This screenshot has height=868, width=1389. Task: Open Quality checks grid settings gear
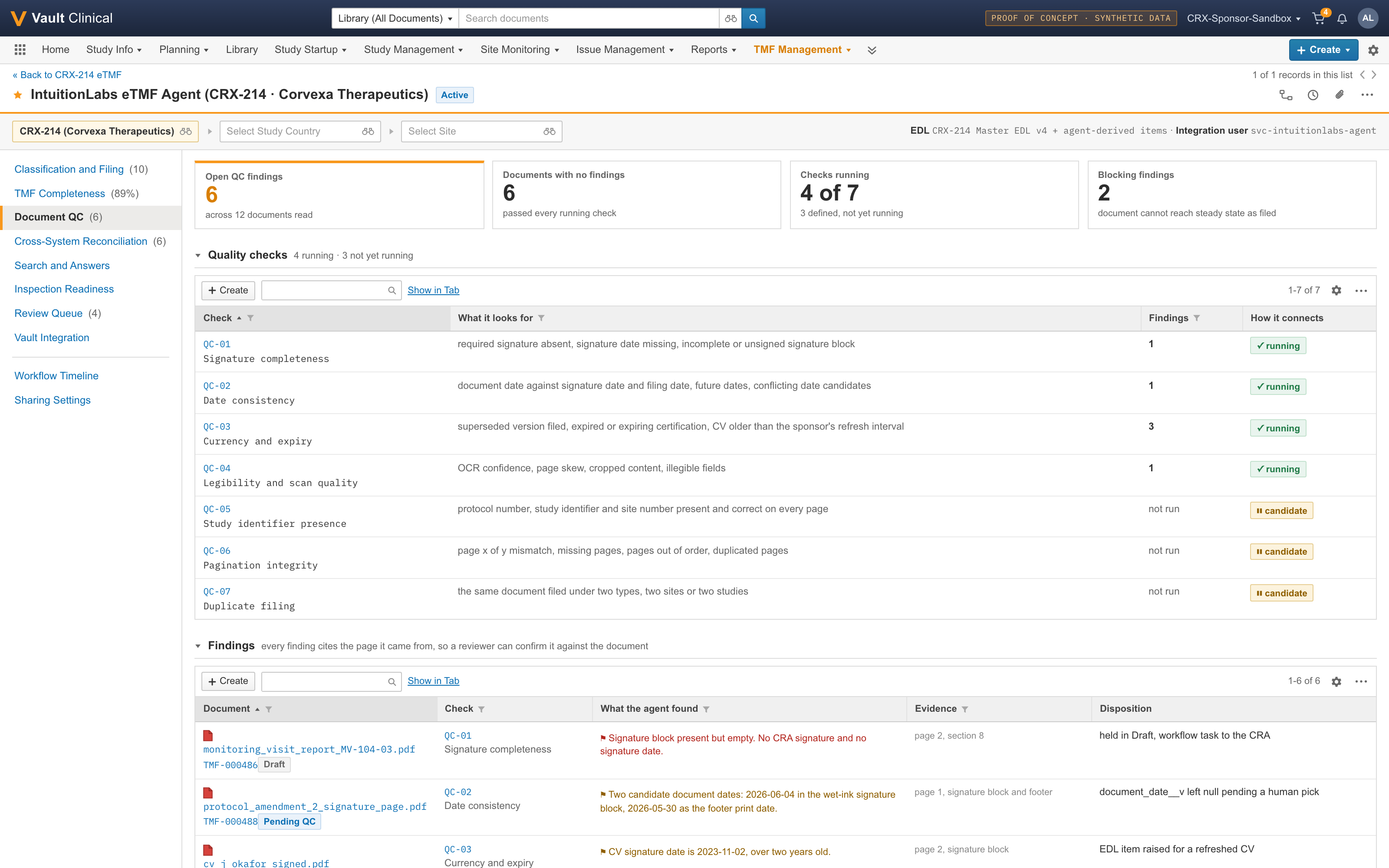tap(1336, 290)
